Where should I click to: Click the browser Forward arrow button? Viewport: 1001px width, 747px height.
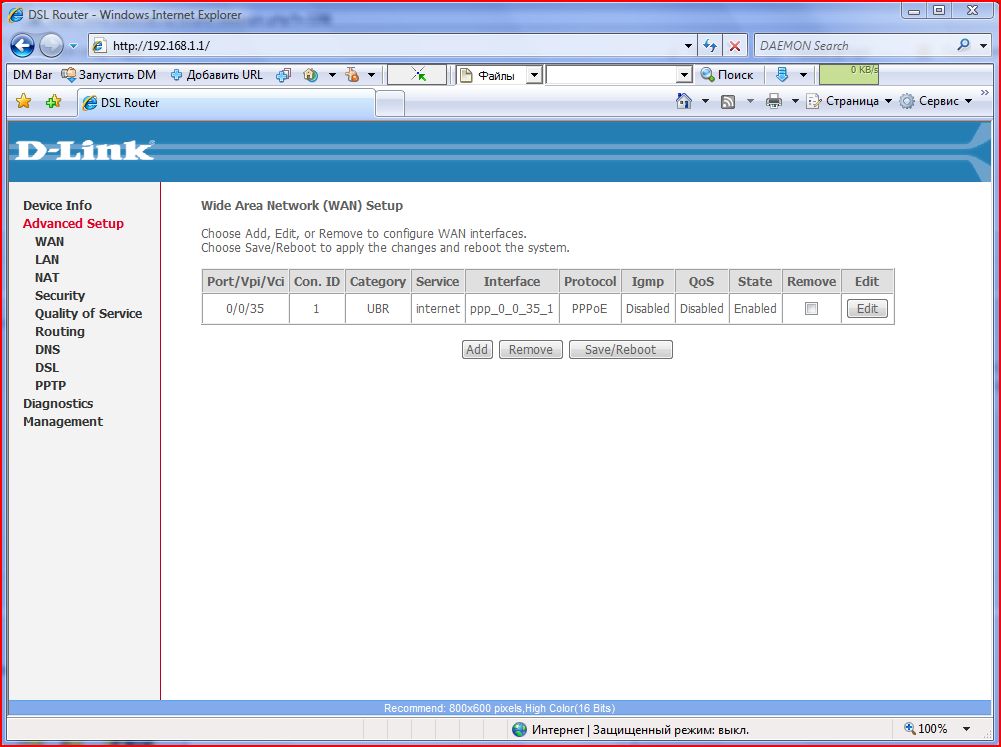(51, 45)
